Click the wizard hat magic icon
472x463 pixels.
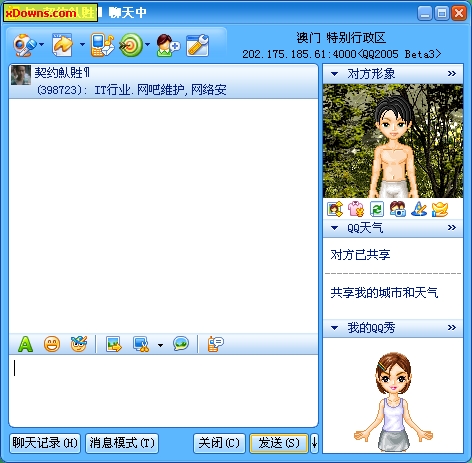pyautogui.click(x=419, y=209)
